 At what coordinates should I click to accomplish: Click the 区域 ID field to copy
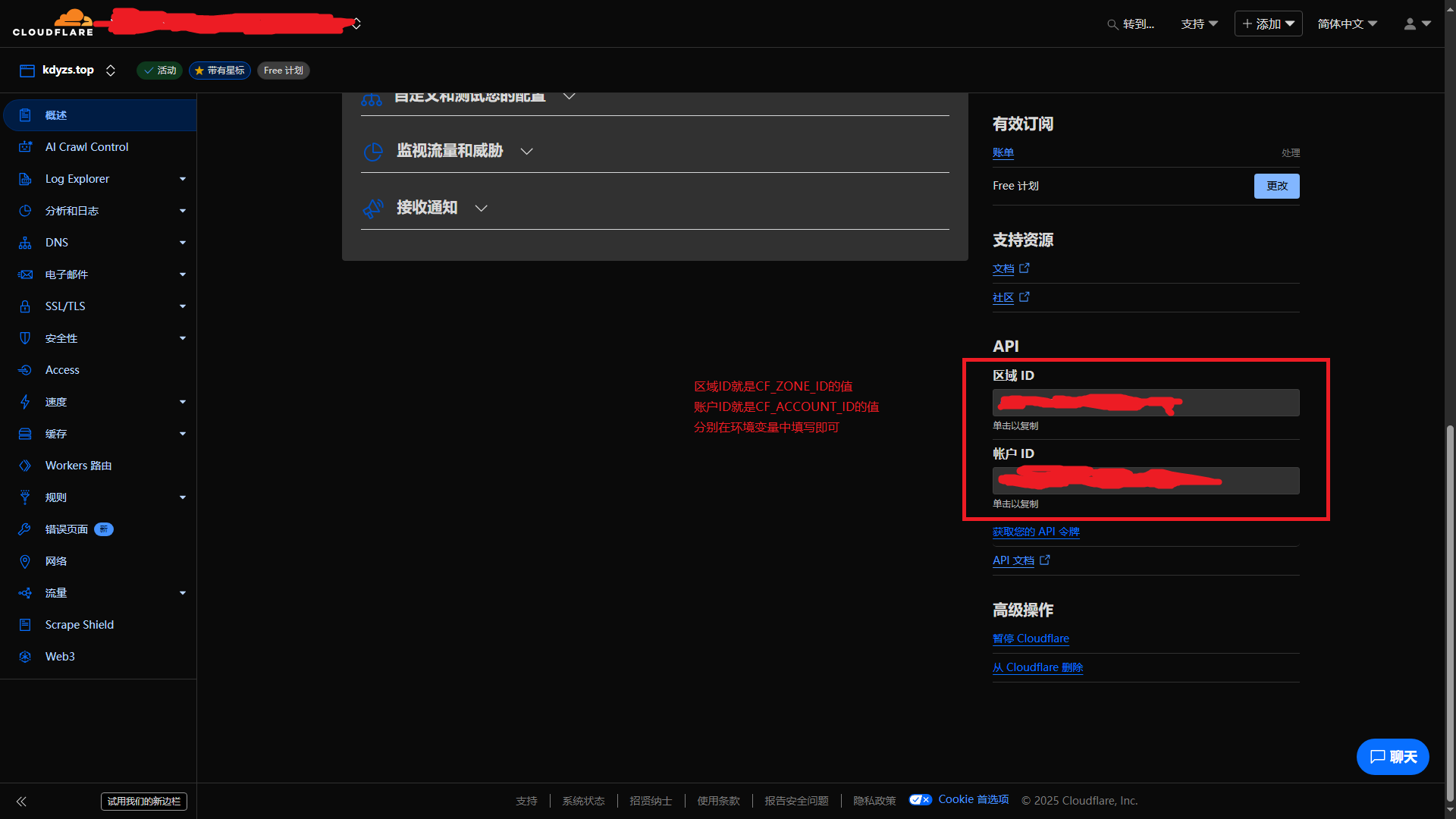point(1145,403)
